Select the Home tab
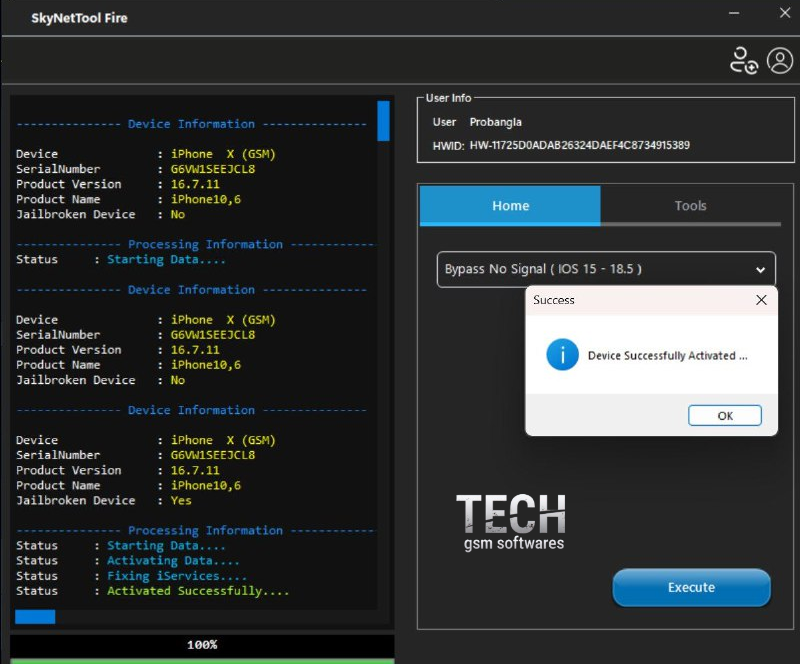 point(510,206)
